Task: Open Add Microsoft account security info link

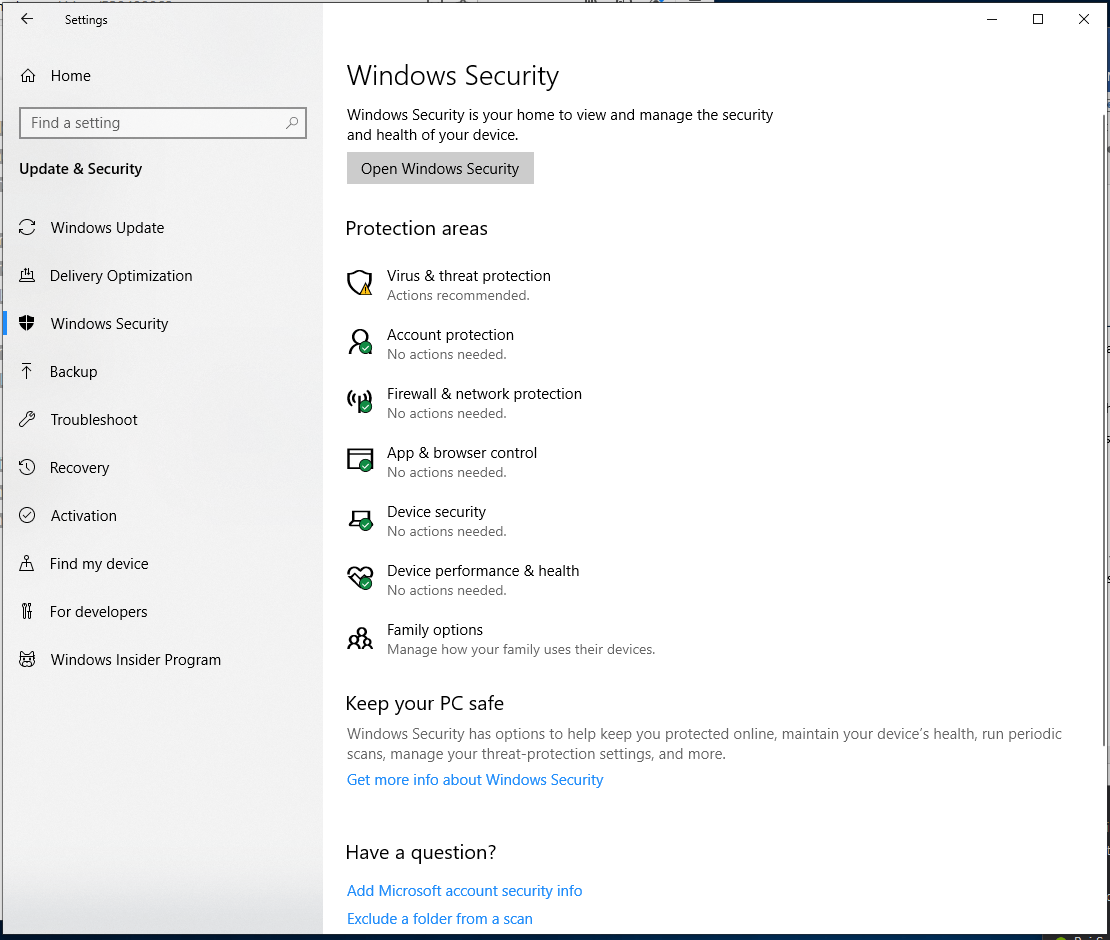Action: pos(464,890)
